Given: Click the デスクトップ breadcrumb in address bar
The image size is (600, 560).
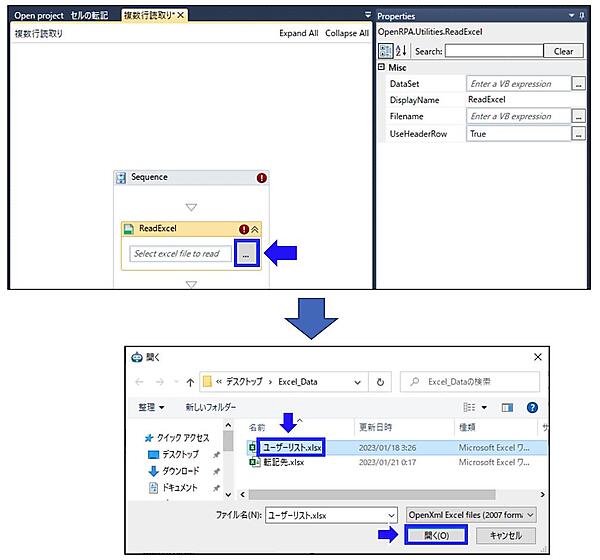Looking at the screenshot, I should [x=244, y=382].
